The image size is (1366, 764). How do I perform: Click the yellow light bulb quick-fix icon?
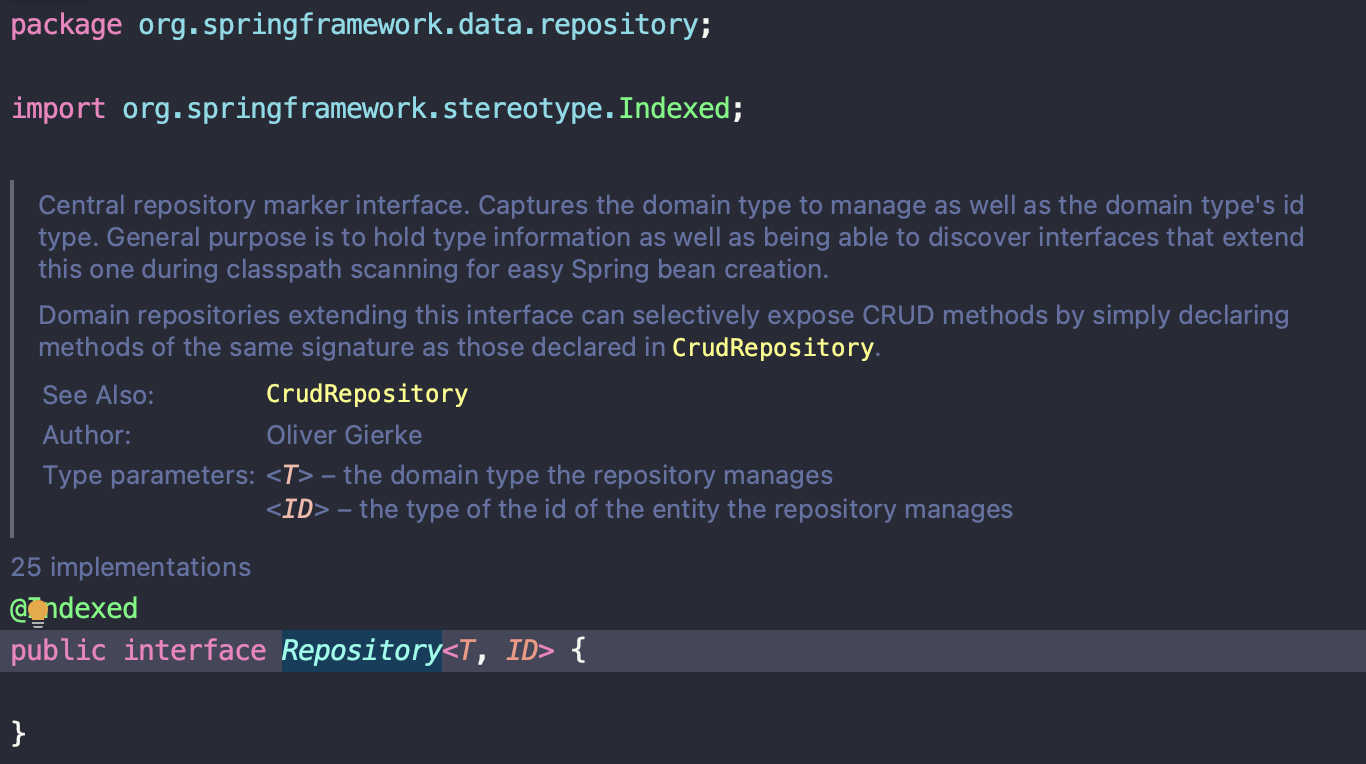coord(38,612)
